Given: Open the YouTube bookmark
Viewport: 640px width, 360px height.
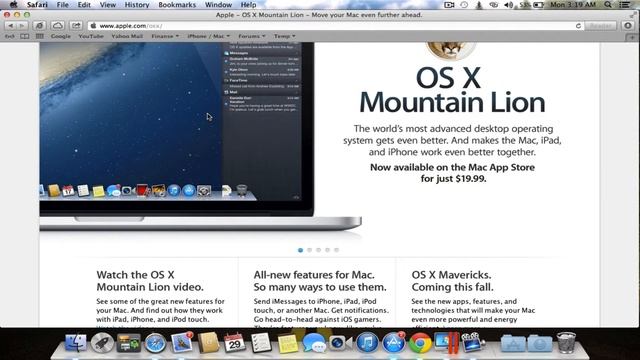Looking at the screenshot, I should pyautogui.click(x=91, y=36).
